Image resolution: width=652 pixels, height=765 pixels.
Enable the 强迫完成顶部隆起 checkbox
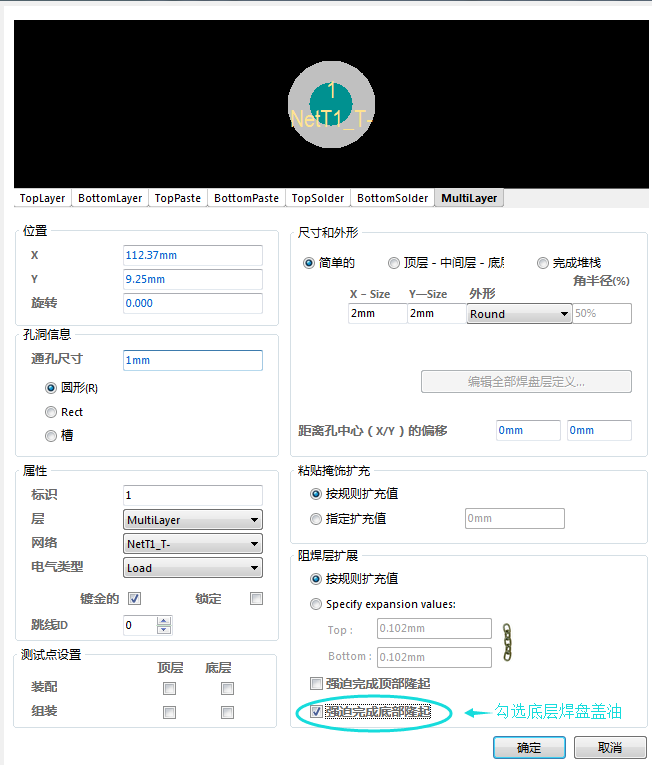pos(317,684)
